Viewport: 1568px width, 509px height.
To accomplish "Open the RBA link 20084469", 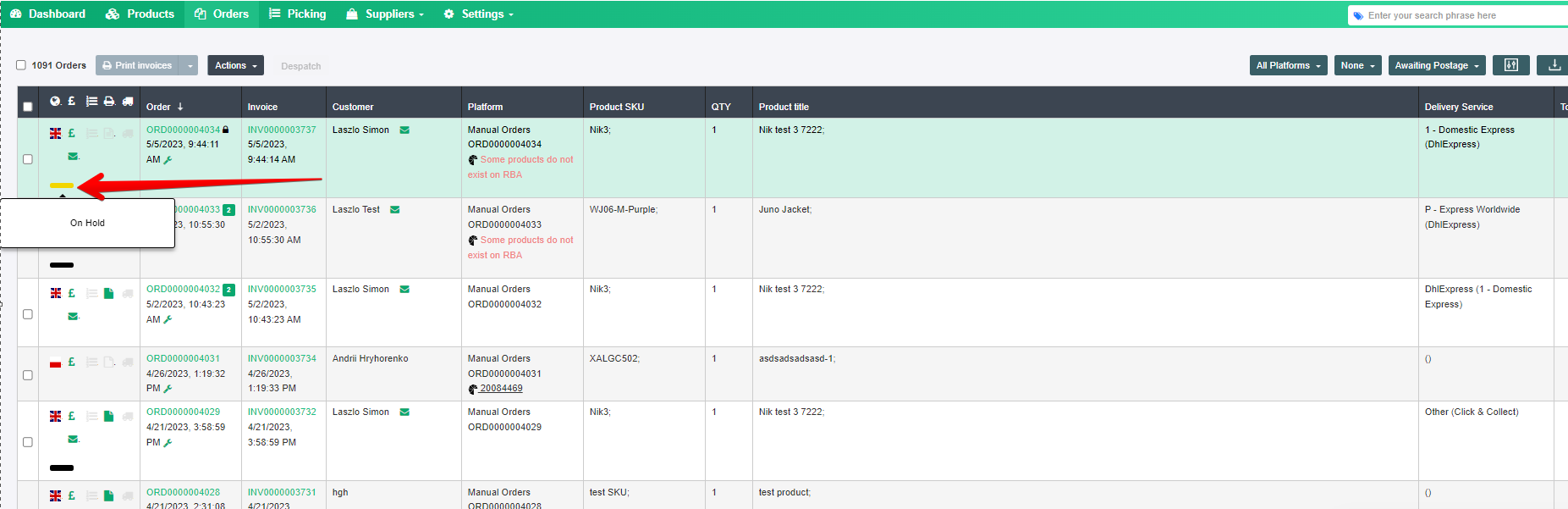I will click(501, 388).
